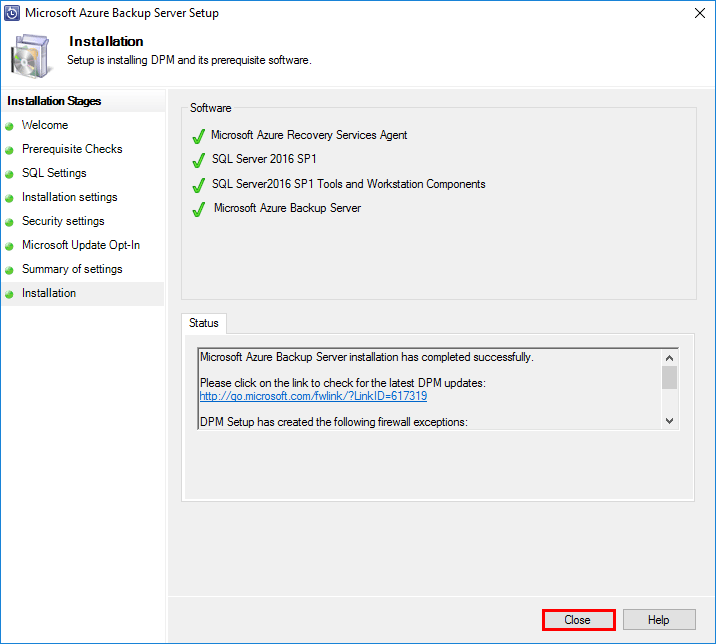Click the green checkmark beside Recovery Services Agent
716x644 pixels.
point(198,136)
